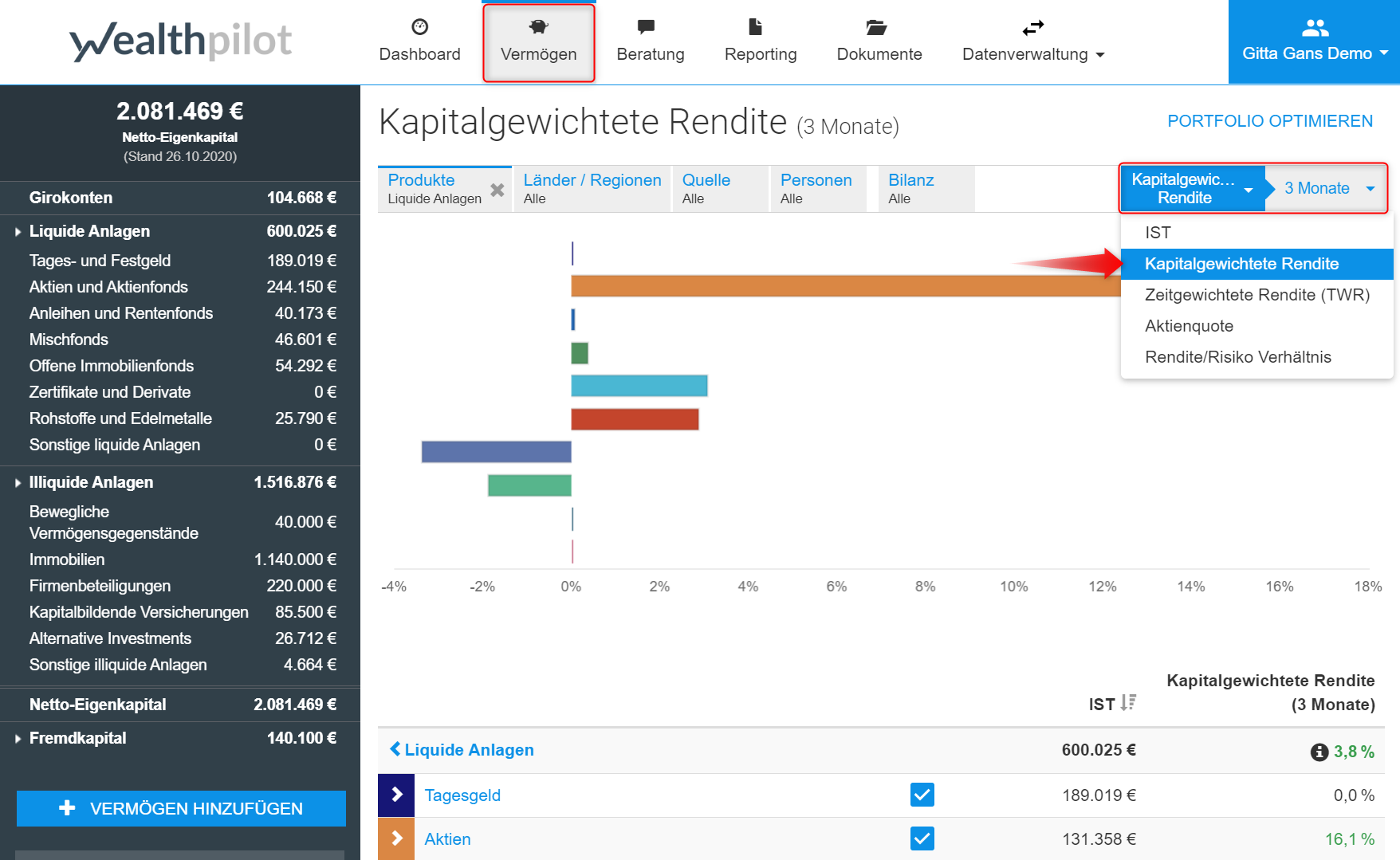Click the plus icon in Vermögen hinzufügen
Image resolution: width=1400 pixels, height=860 pixels.
click(x=67, y=807)
